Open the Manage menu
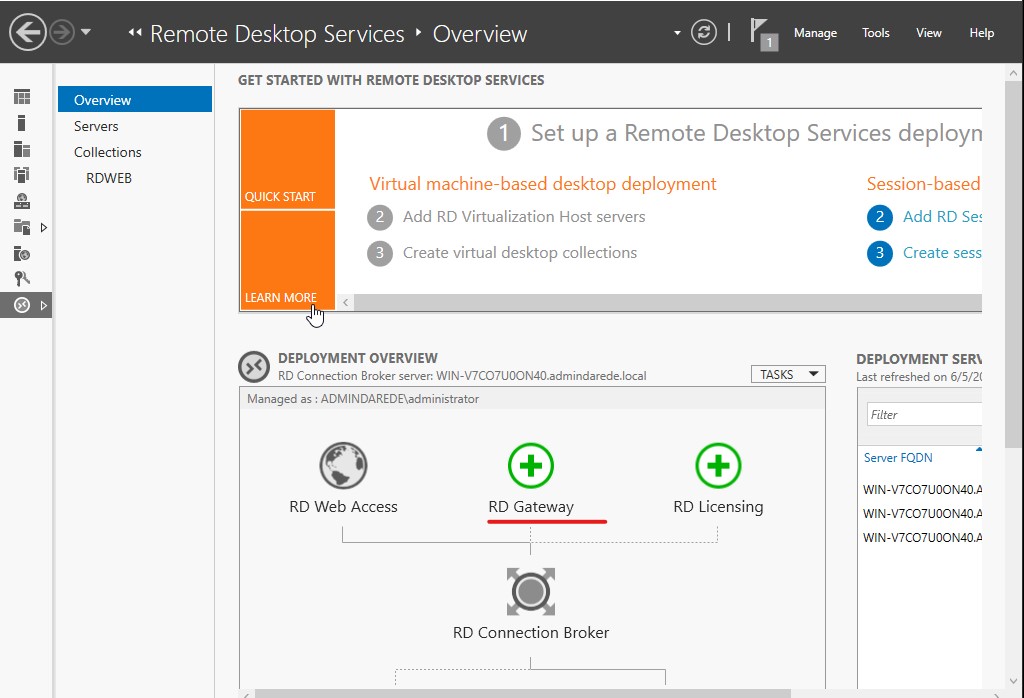This screenshot has width=1024, height=698. pyautogui.click(x=815, y=33)
